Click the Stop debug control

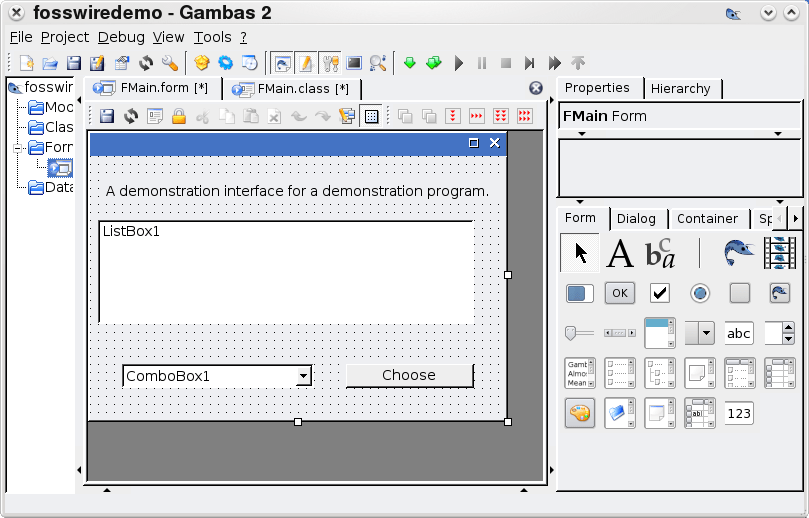pyautogui.click(x=506, y=63)
